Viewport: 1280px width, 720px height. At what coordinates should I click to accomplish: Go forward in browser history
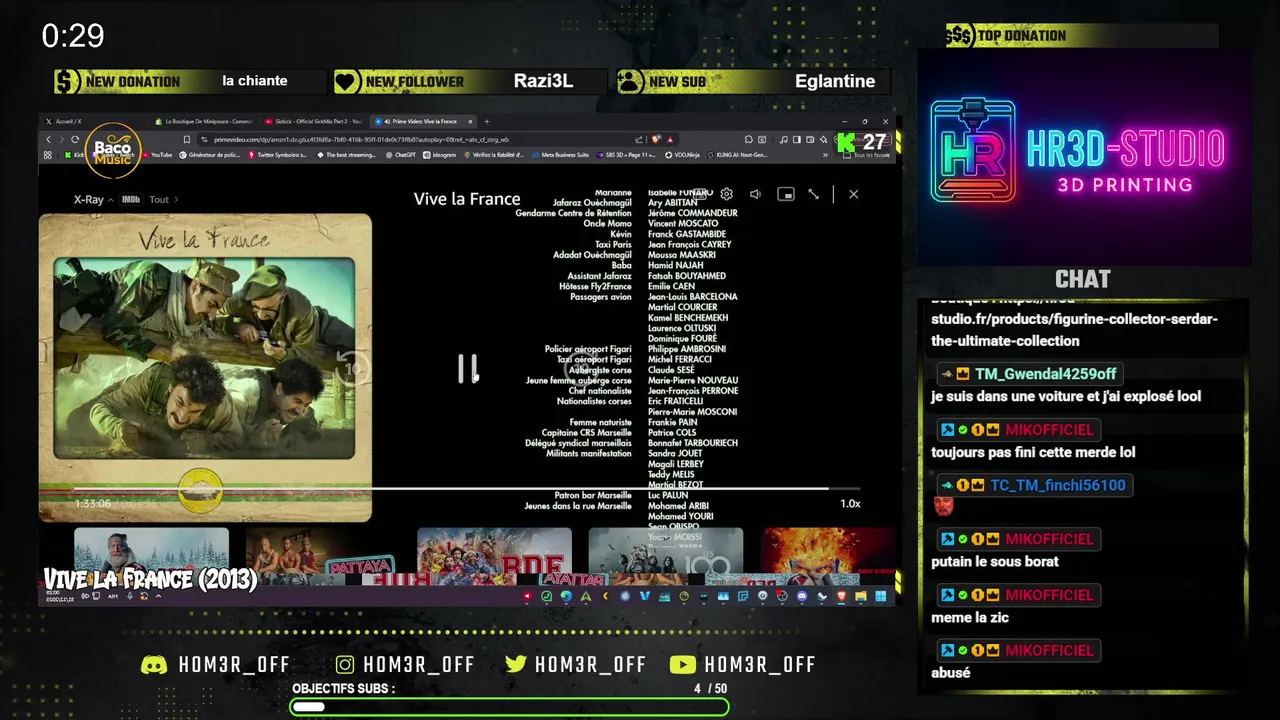click(61, 139)
